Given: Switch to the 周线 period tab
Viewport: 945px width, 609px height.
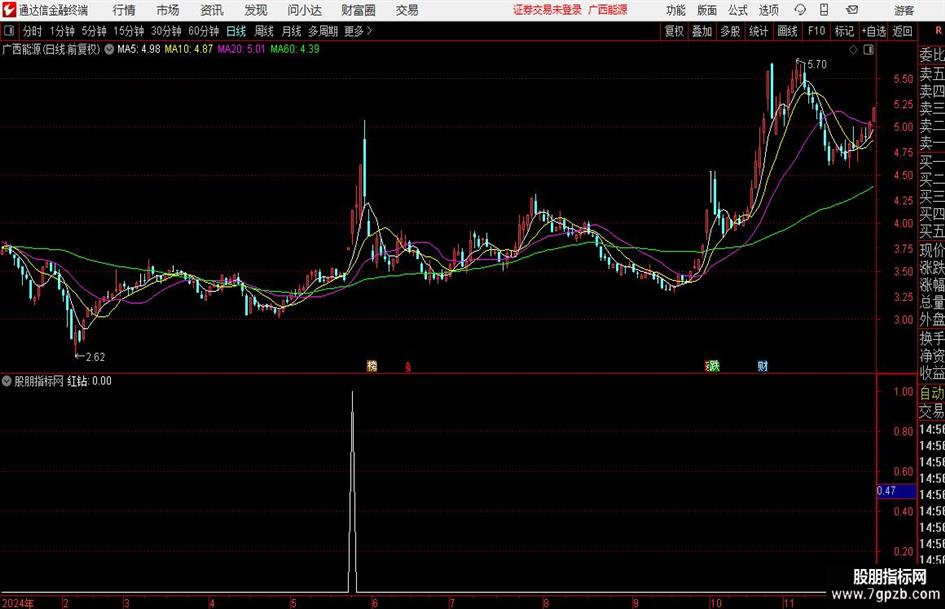Looking at the screenshot, I should point(264,31).
